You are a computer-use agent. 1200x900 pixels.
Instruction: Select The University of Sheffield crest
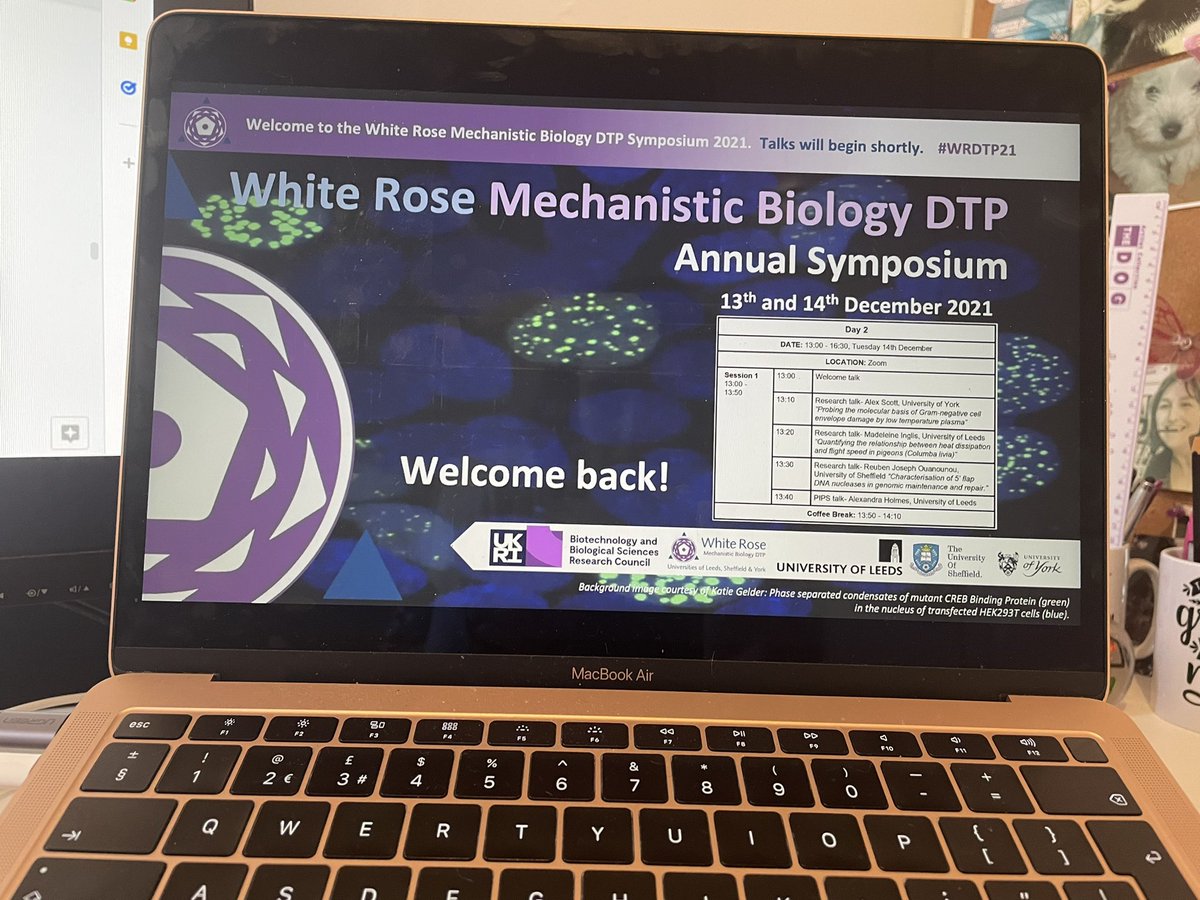tap(927, 557)
